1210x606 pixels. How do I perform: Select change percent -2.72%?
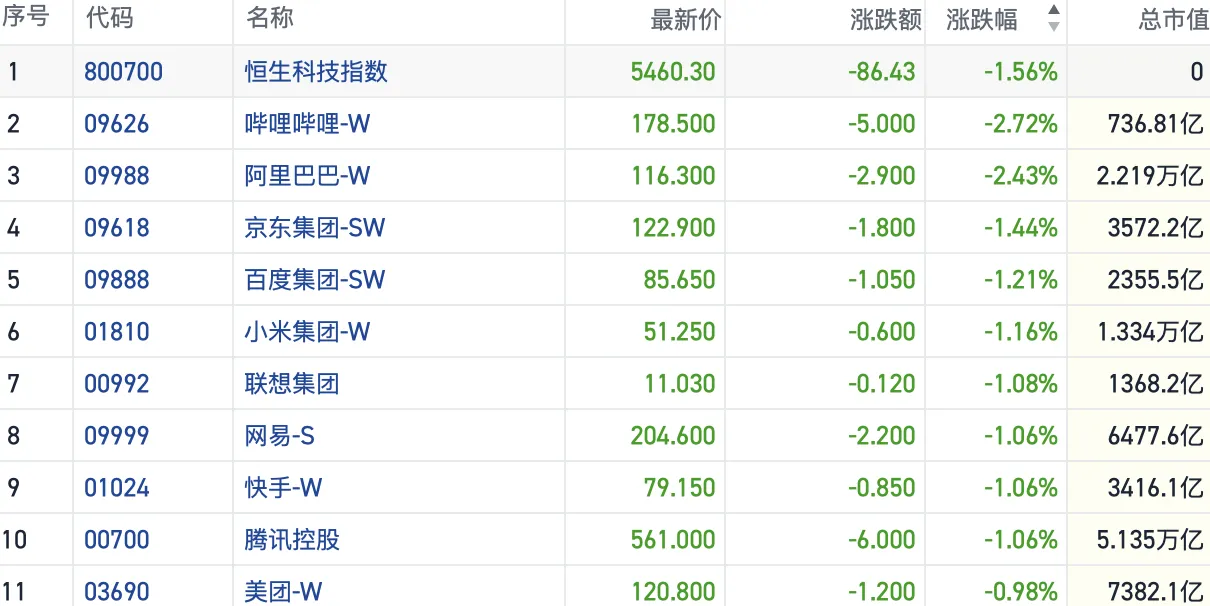pos(1020,124)
